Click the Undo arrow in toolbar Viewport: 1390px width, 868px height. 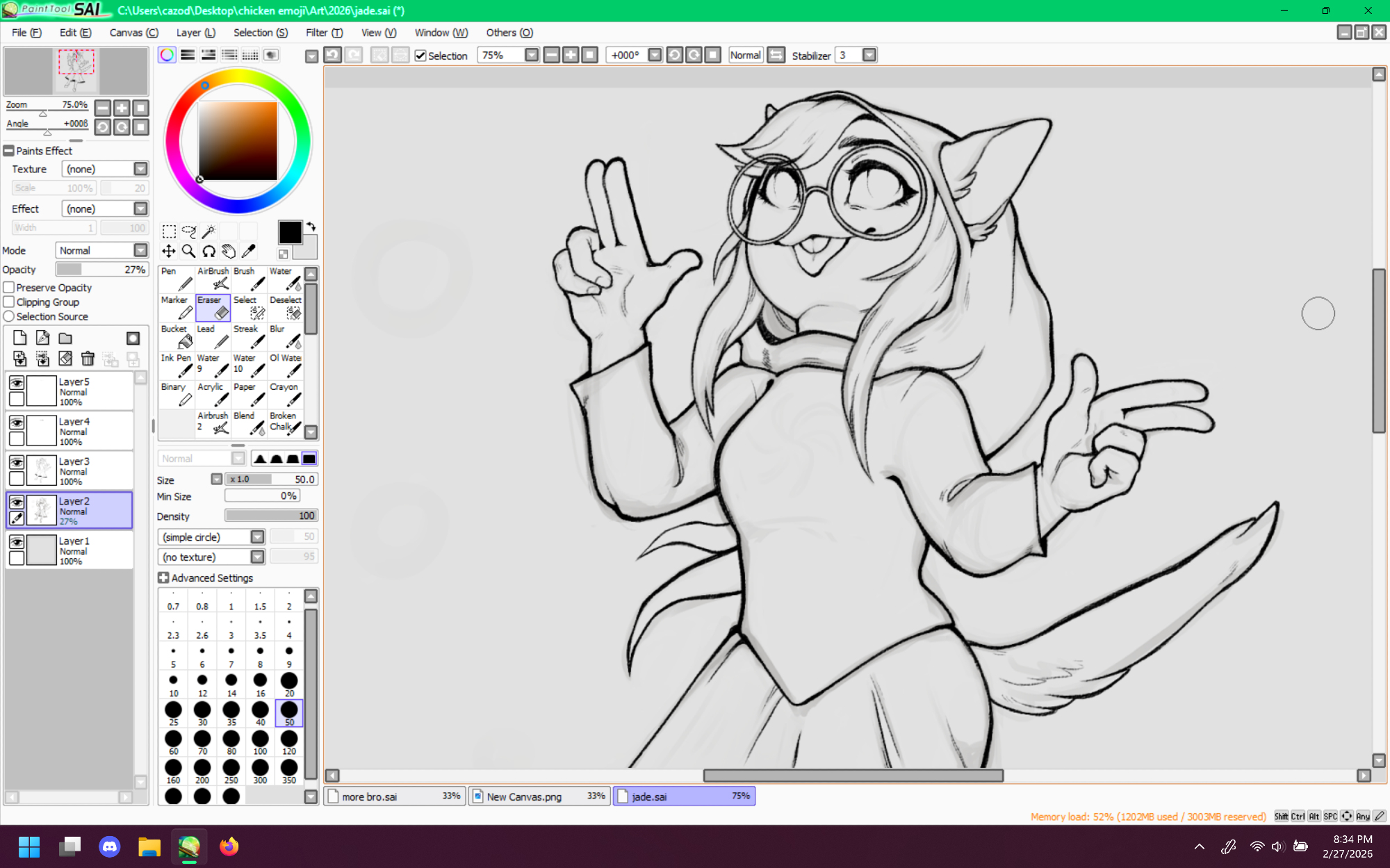333,55
